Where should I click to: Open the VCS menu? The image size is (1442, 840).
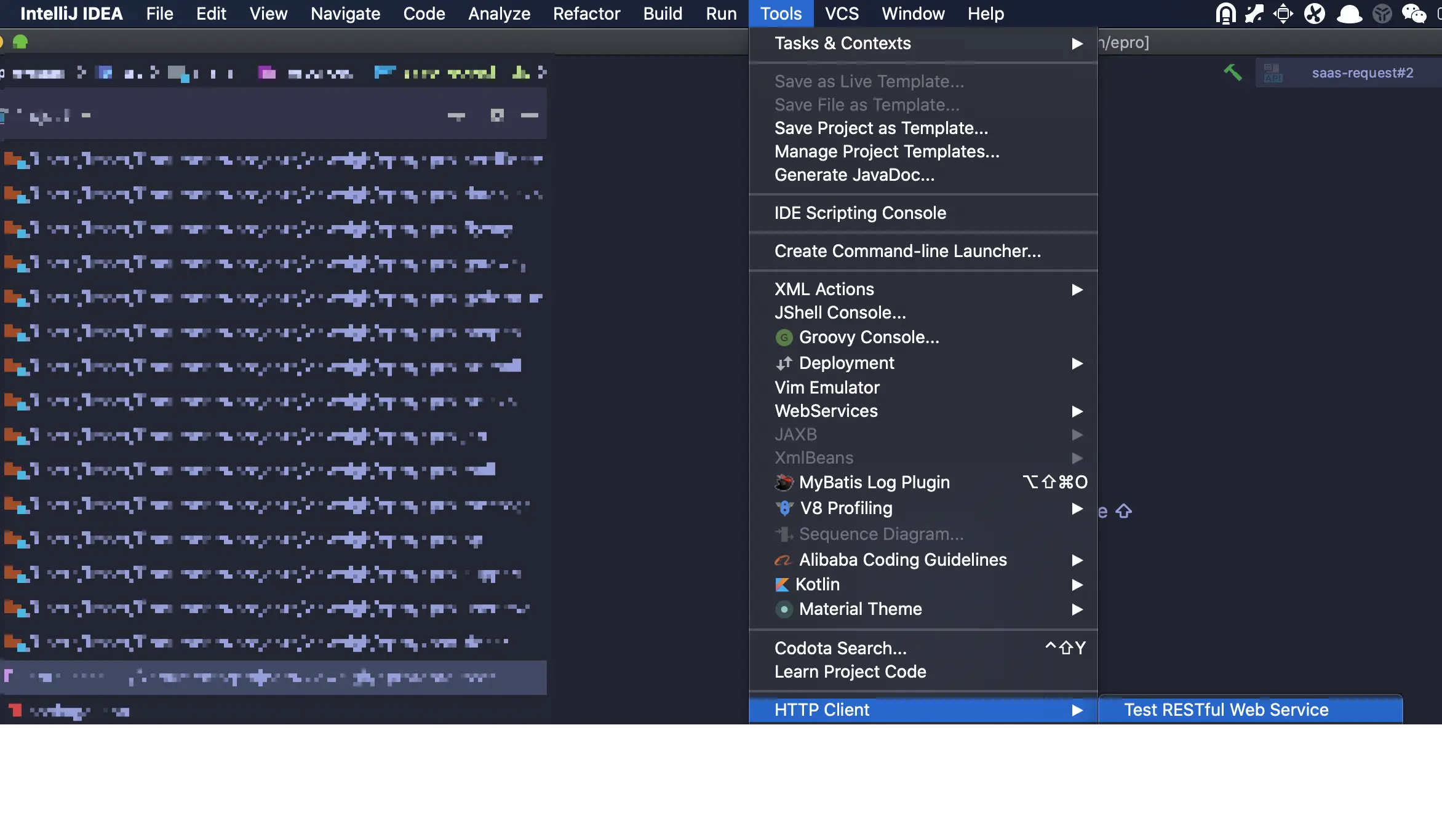point(841,14)
